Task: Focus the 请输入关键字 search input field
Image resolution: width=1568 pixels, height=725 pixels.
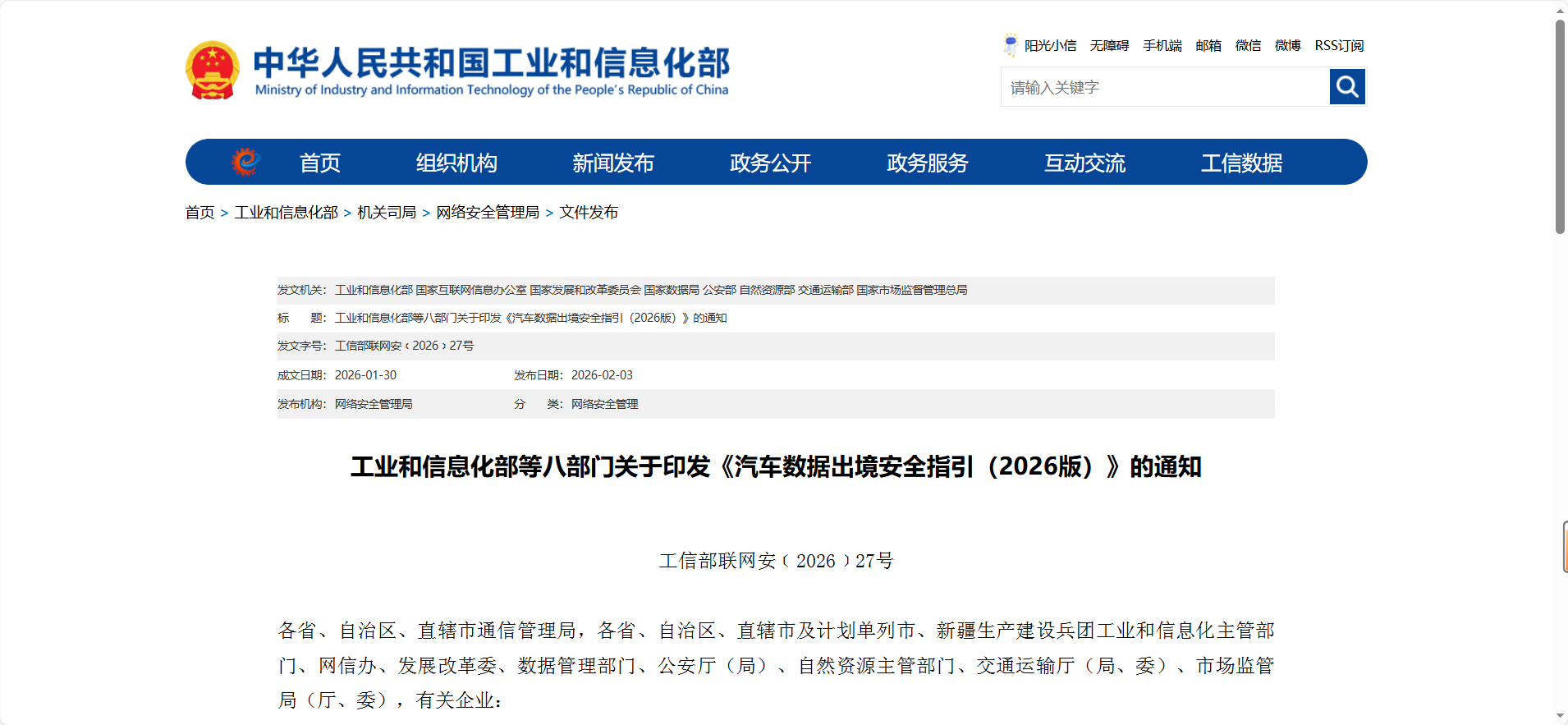Action: coord(1164,87)
